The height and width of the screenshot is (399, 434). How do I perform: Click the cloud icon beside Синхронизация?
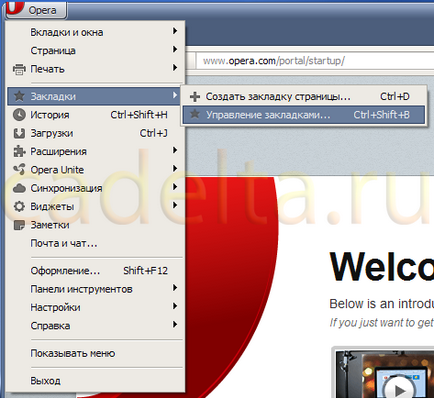19,188
